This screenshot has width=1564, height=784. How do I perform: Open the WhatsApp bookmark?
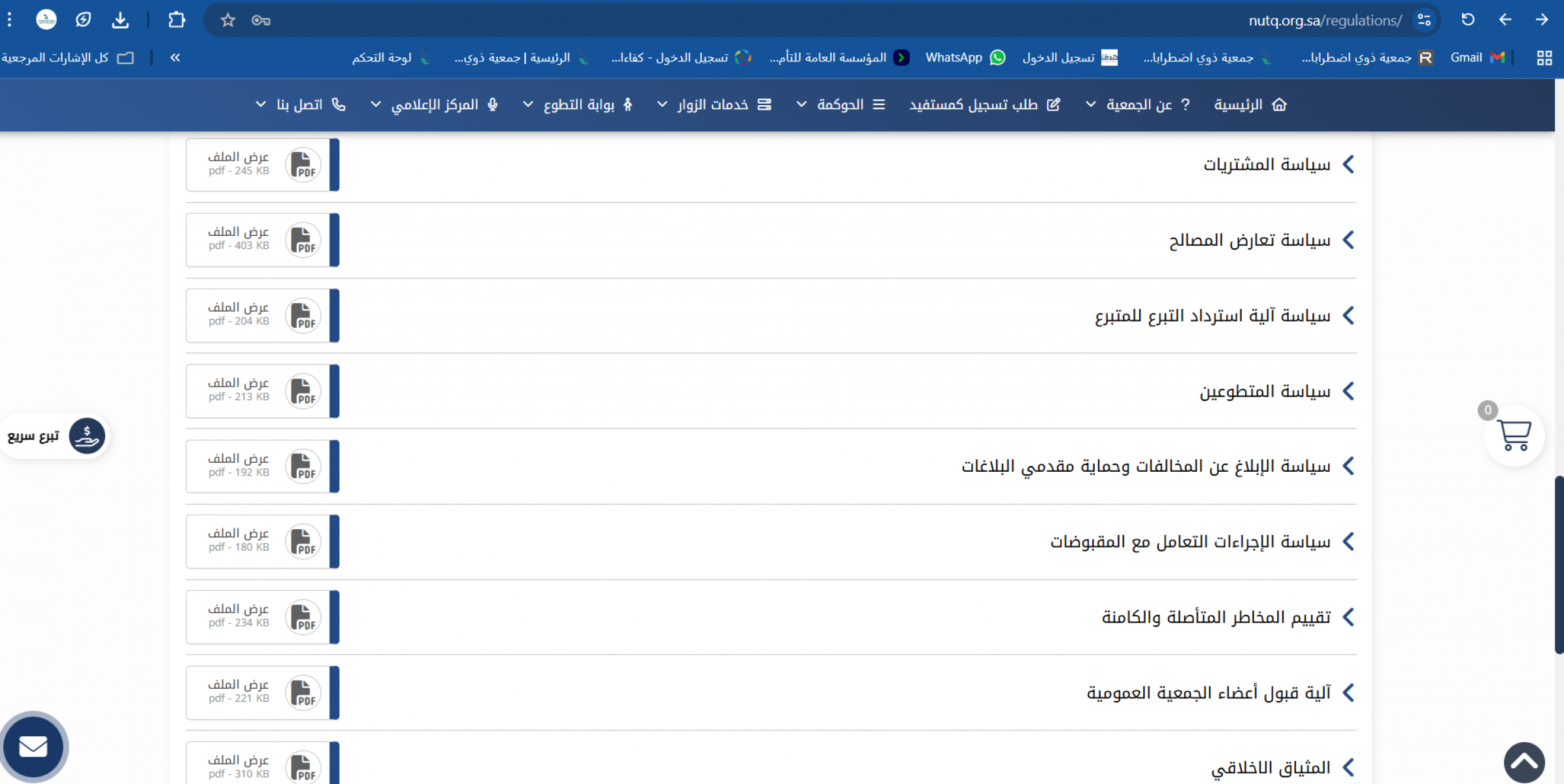(965, 57)
